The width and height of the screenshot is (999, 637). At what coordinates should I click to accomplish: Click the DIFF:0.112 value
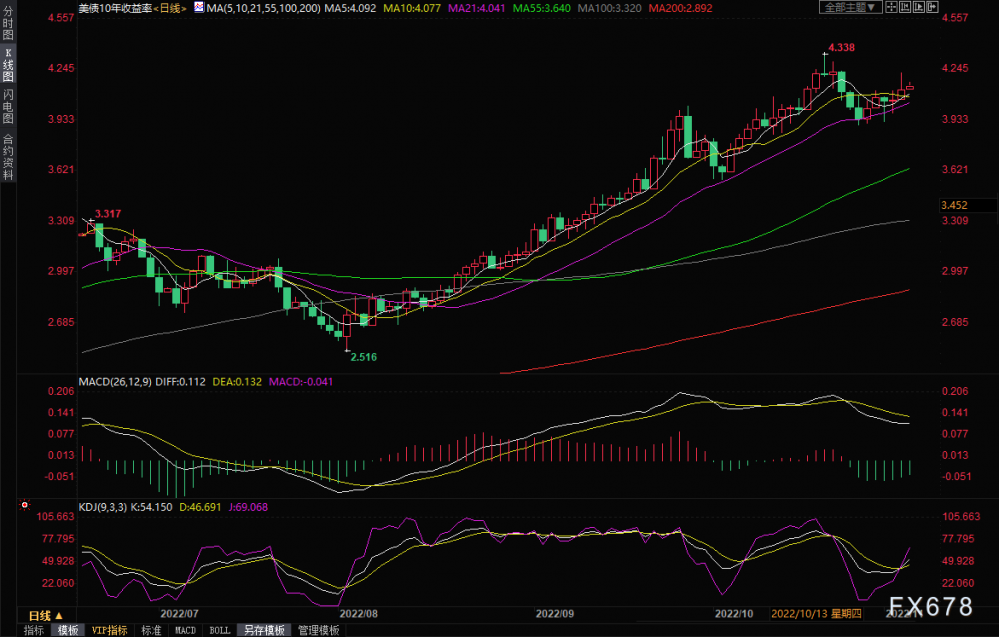180,382
